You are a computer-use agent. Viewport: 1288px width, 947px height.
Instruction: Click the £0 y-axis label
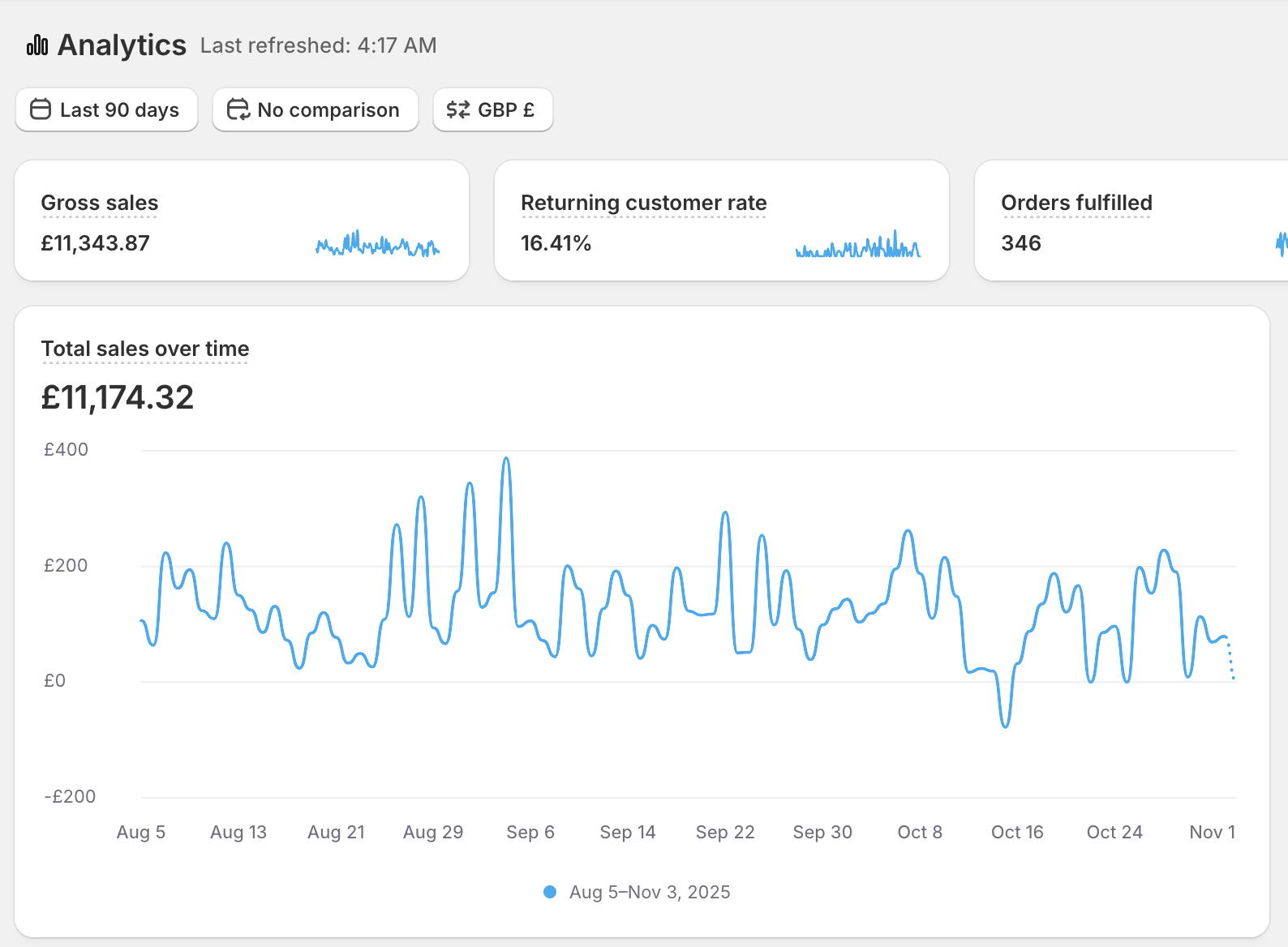54,680
